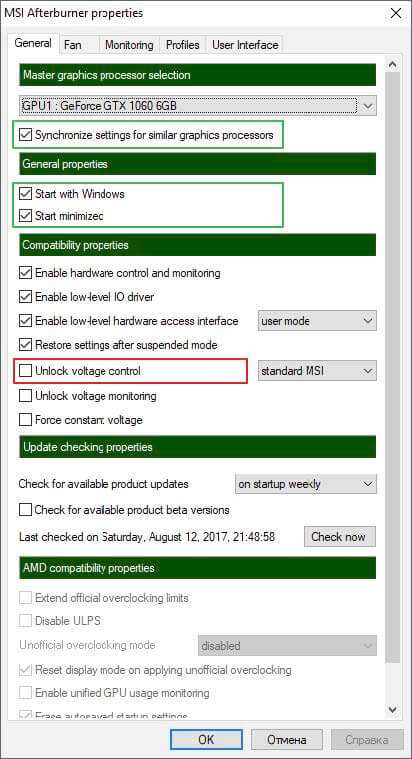Uncheck Synchronize settings for similar graphics processors
This screenshot has width=412, height=759.
[x=25, y=135]
